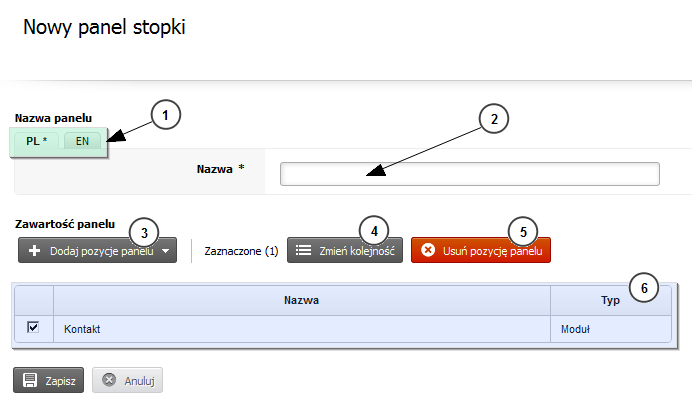Expand the Dodaj pozycje panelu dropdown arrow
Image resolution: width=692 pixels, height=403 pixels.
165,251
